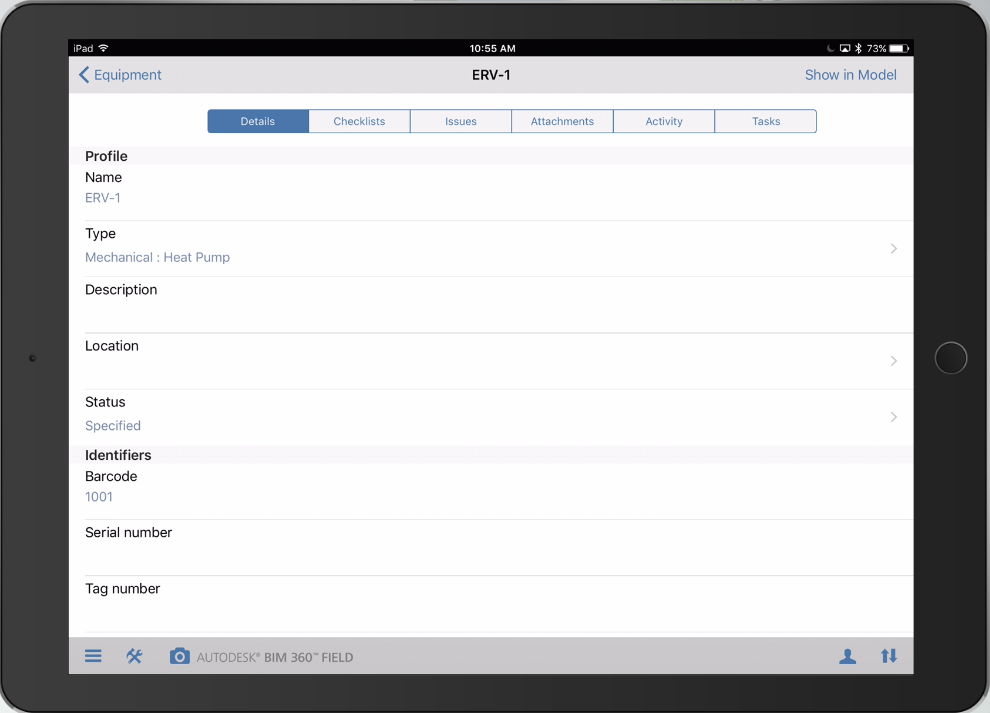990x713 pixels.
Task: Switch to the Activity tab
Action: pos(663,120)
